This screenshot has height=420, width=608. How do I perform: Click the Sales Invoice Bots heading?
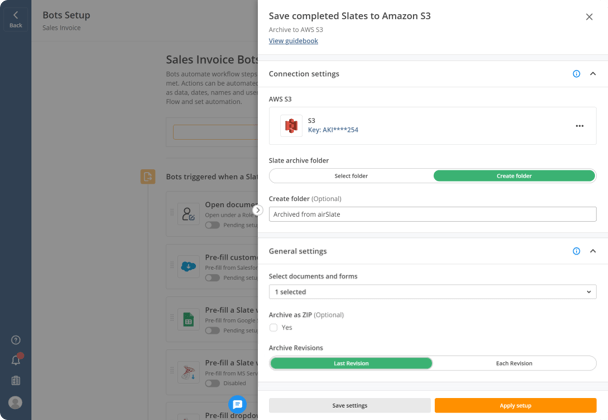tap(212, 60)
